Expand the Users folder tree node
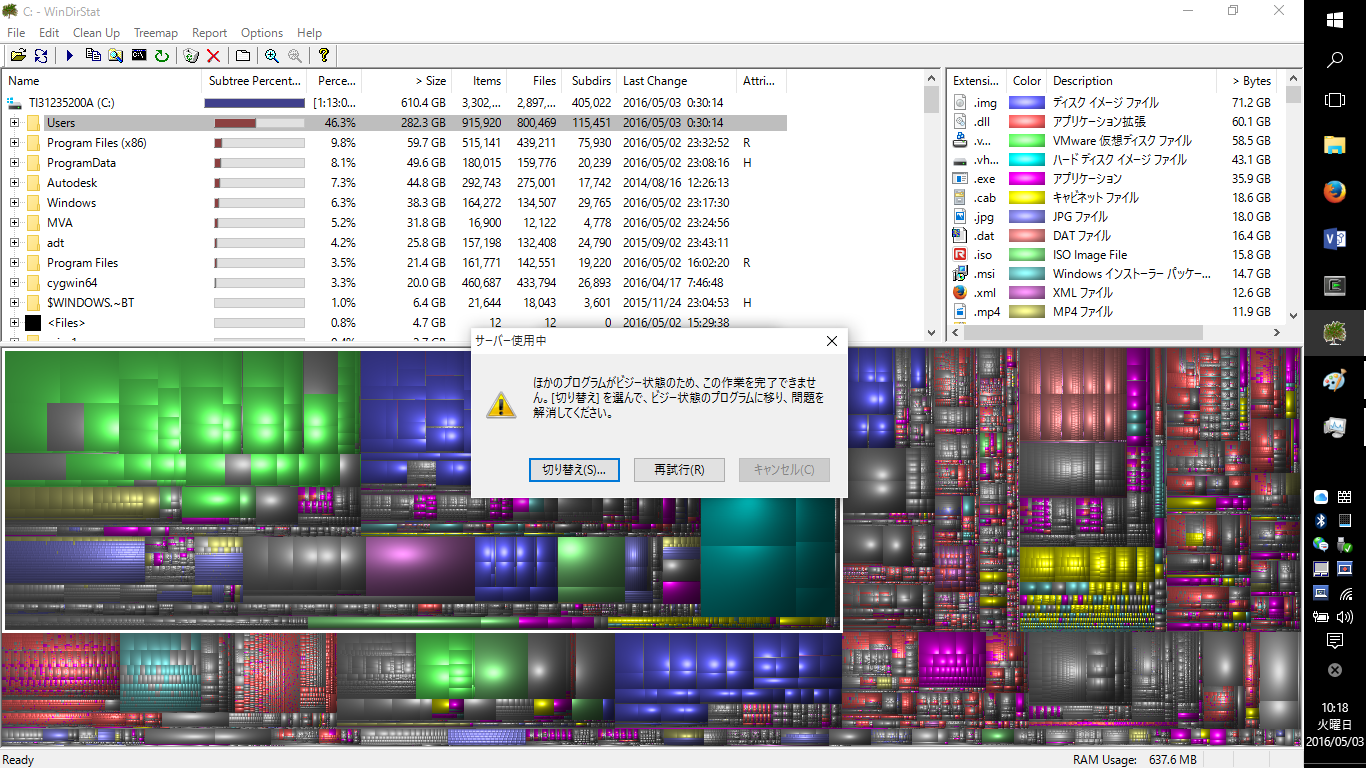 (14, 123)
